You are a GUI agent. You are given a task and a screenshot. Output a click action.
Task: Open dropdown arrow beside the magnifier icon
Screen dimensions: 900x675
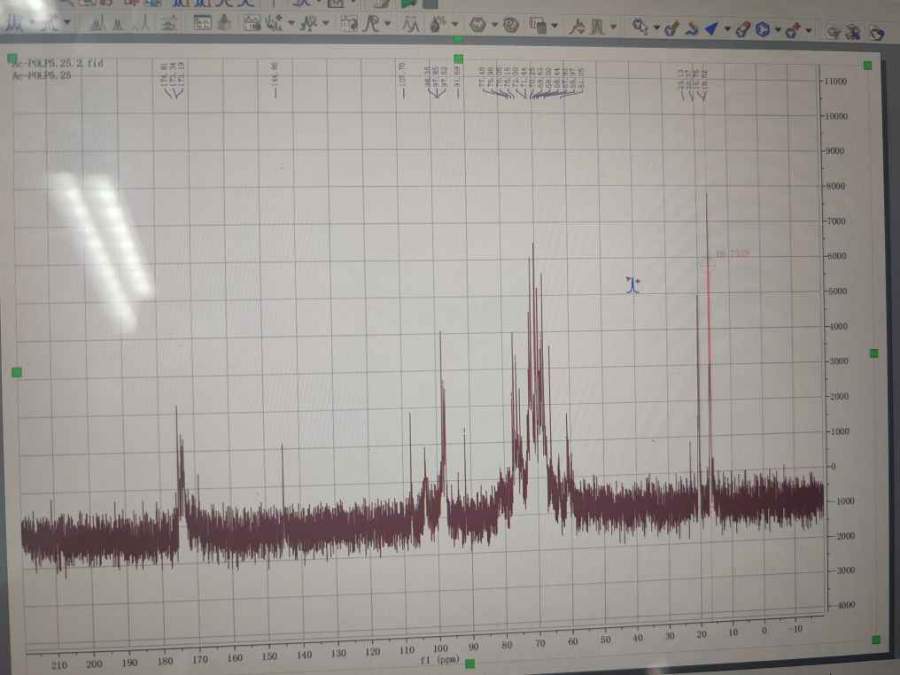654,29
